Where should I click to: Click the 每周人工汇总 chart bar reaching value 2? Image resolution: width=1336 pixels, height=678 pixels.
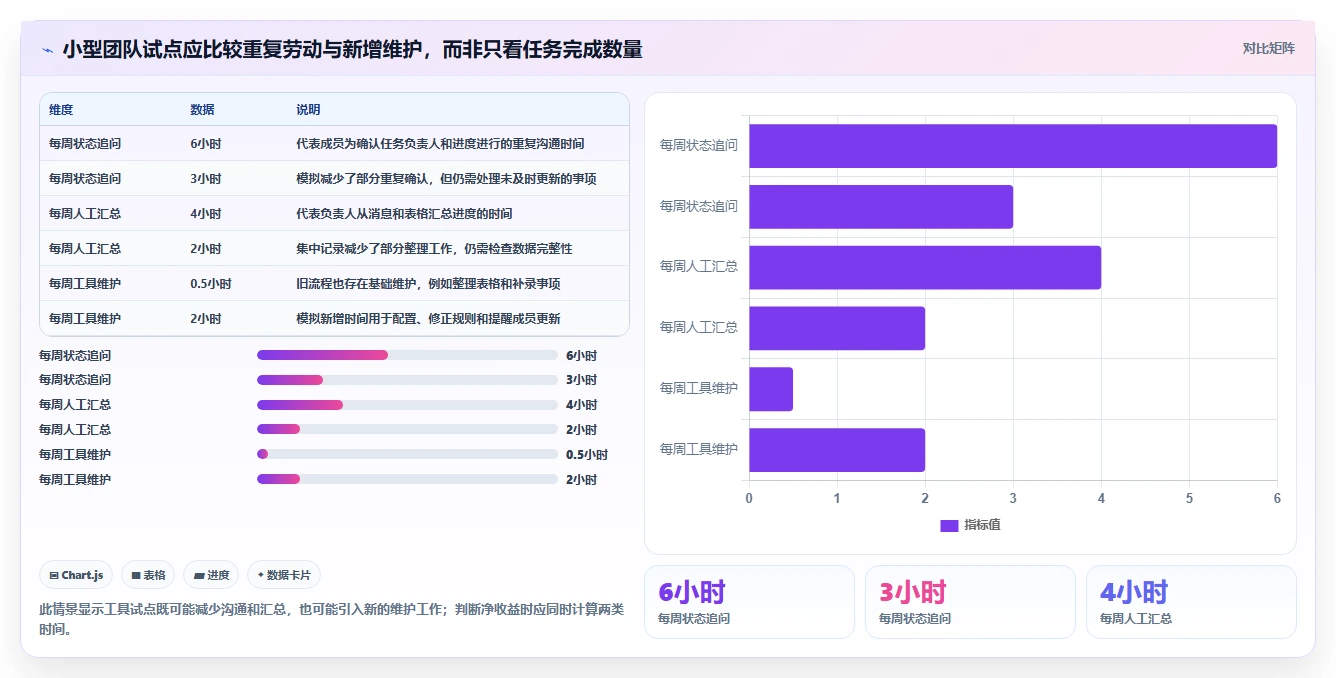tap(837, 328)
